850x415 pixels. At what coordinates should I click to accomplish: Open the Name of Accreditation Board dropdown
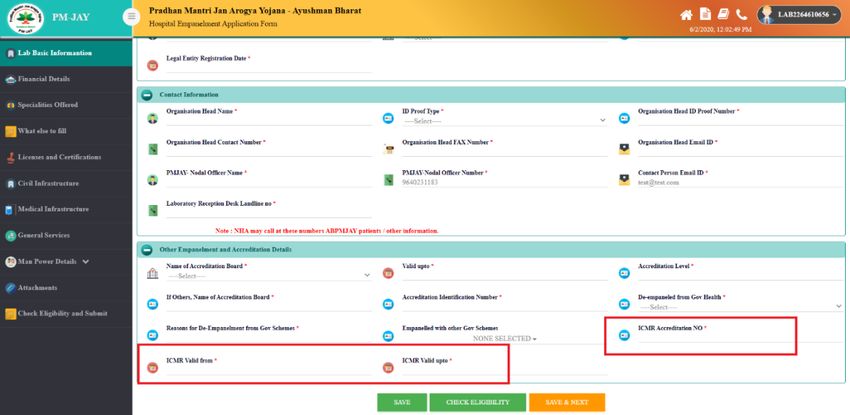[x=268, y=276]
